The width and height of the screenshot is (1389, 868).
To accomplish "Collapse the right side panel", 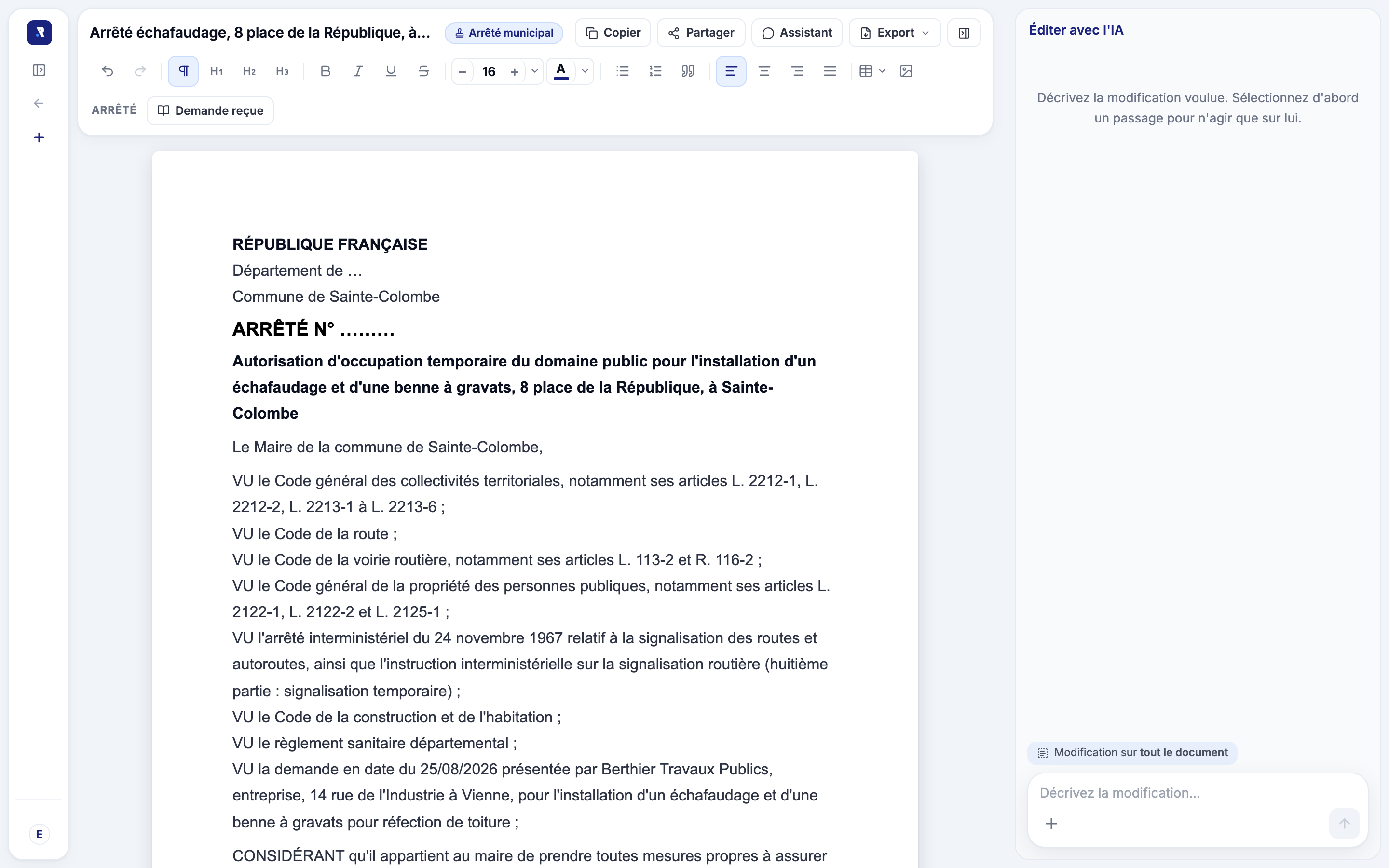I will 964,33.
